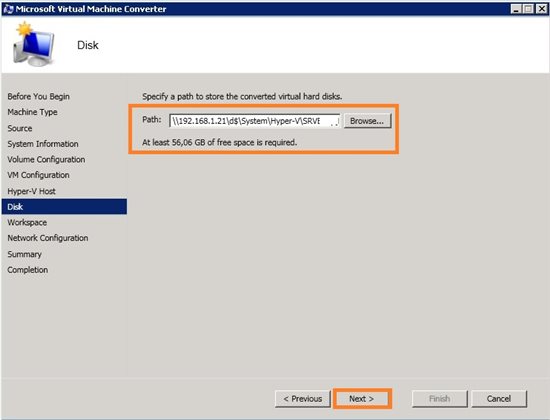This screenshot has width=550, height=420.
Task: Select the Before You Begin step
Action: tap(39, 96)
